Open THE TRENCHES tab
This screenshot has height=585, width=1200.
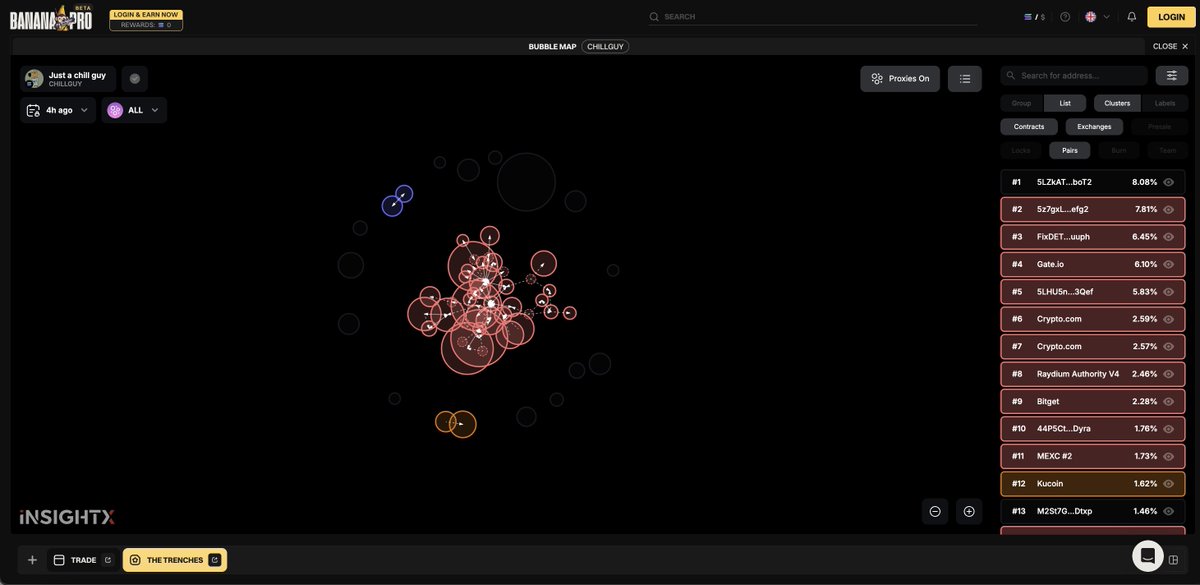[175, 560]
